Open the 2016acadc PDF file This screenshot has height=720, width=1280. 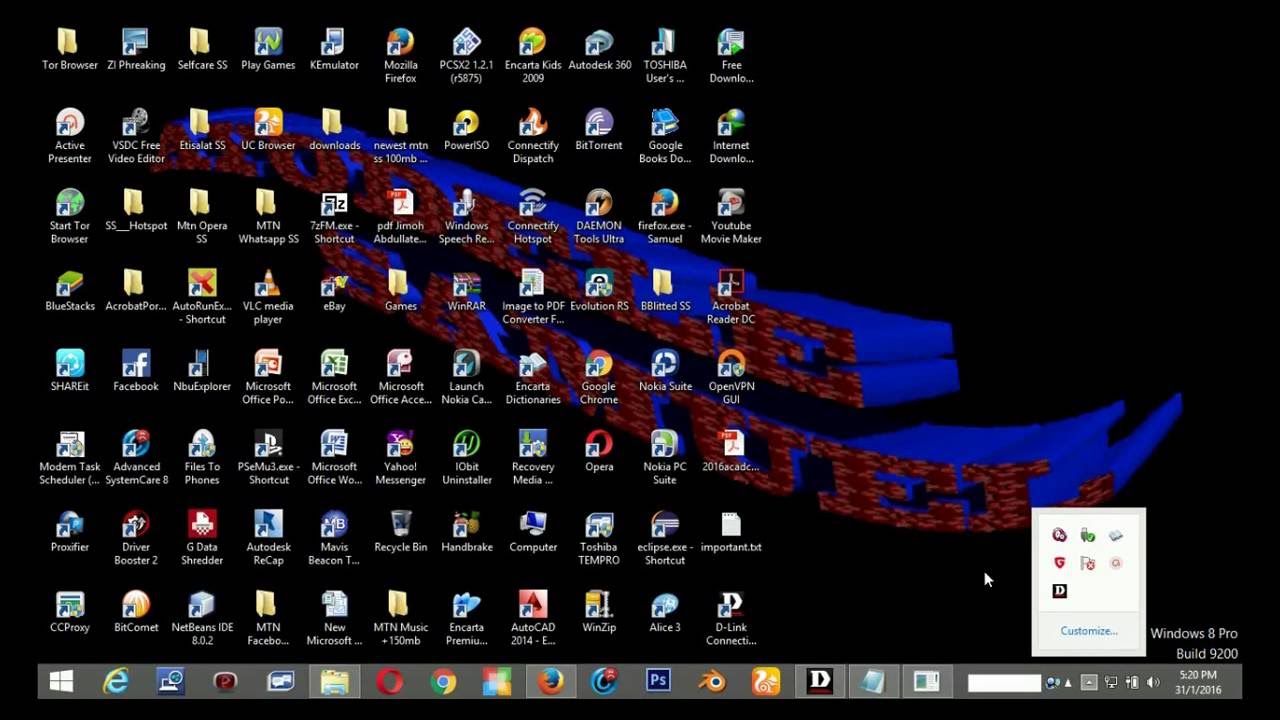(731, 452)
